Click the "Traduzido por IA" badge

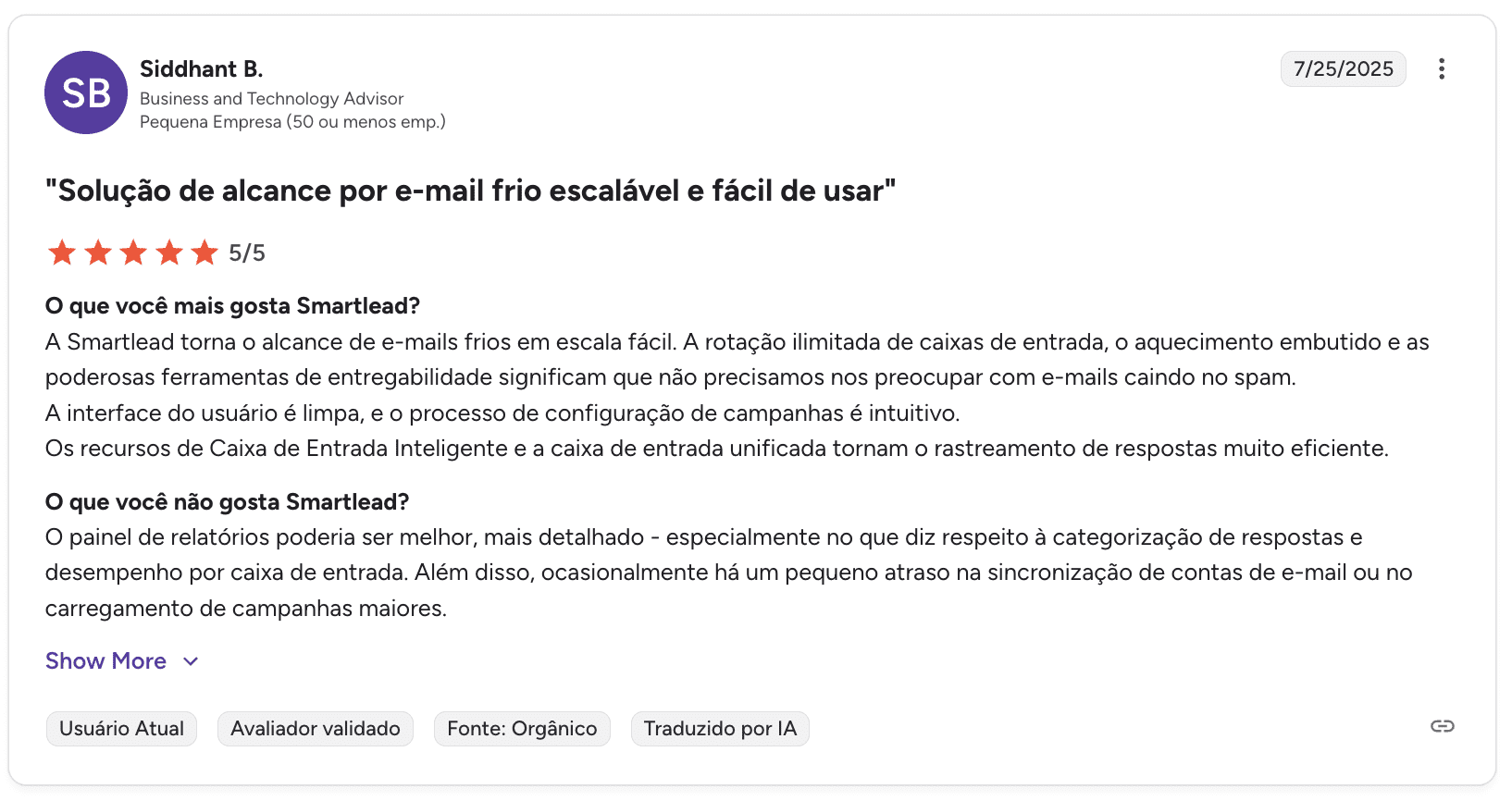click(x=720, y=729)
